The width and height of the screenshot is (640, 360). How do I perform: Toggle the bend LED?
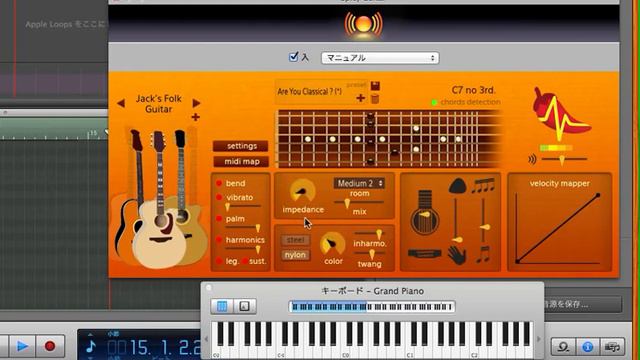tap(219, 183)
